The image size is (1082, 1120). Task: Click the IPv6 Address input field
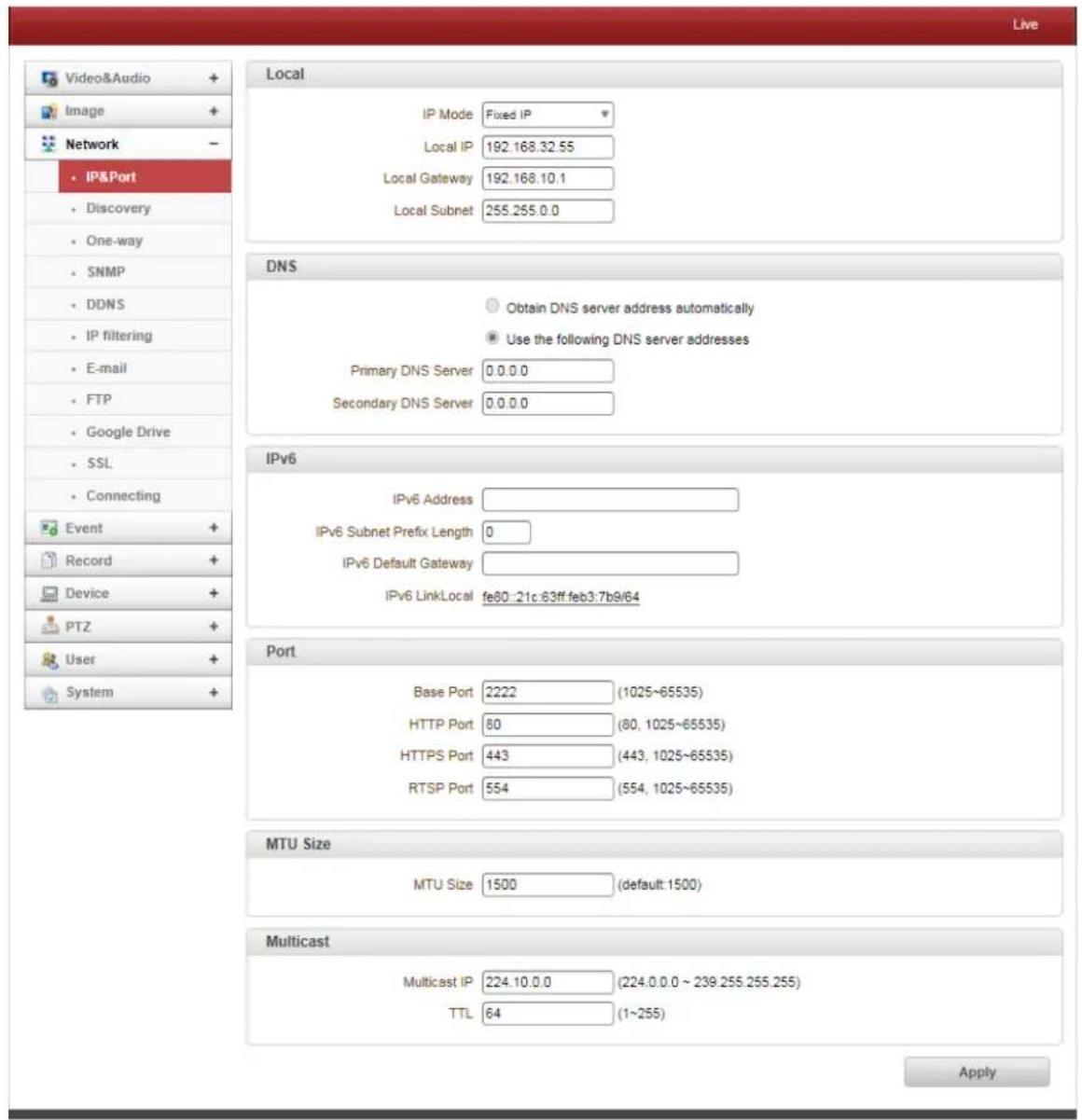(x=610, y=500)
